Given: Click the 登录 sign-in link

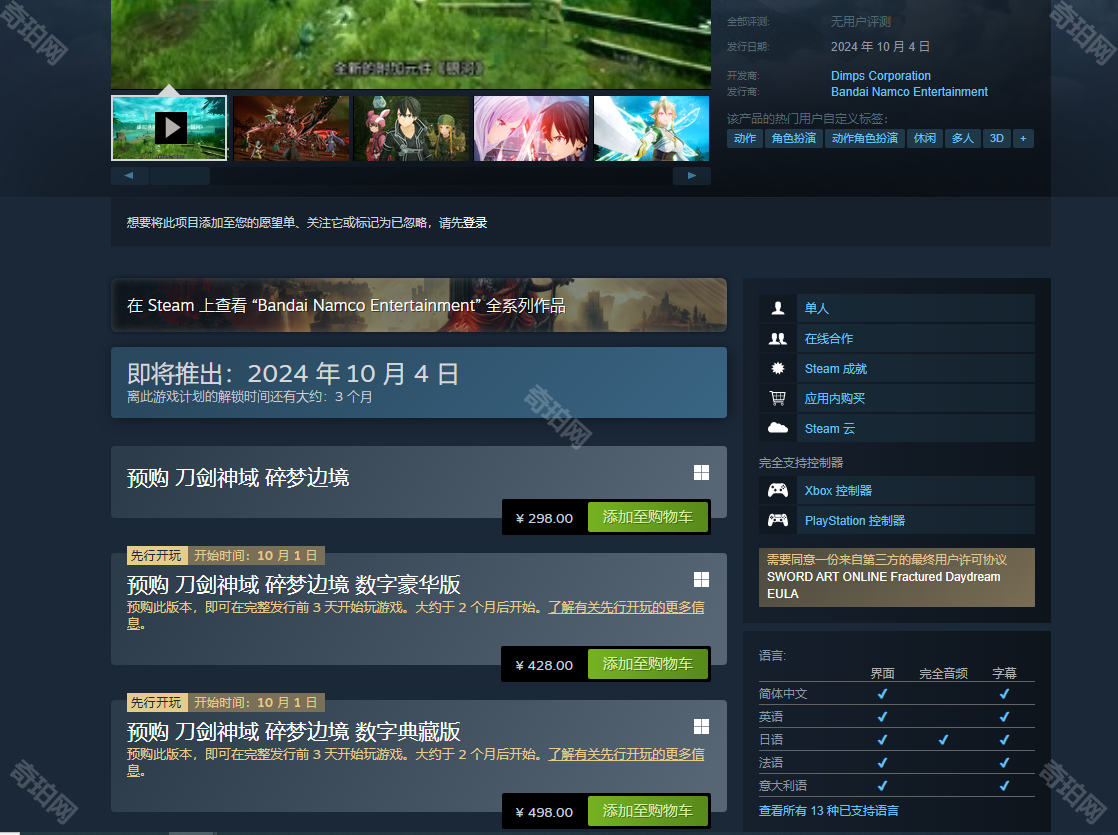Looking at the screenshot, I should coord(475,222).
